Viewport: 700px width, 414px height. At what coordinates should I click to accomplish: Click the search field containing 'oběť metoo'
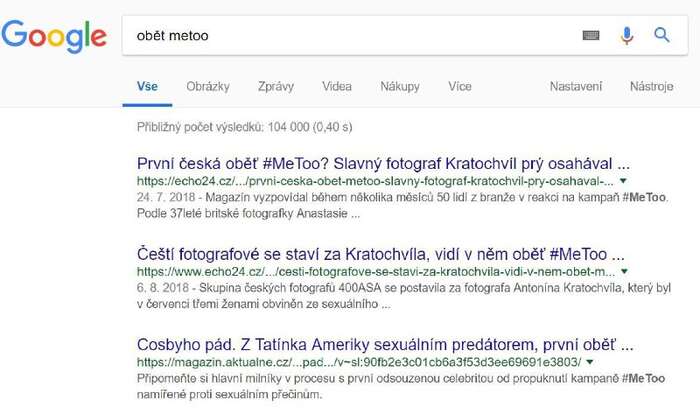pyautogui.click(x=348, y=35)
